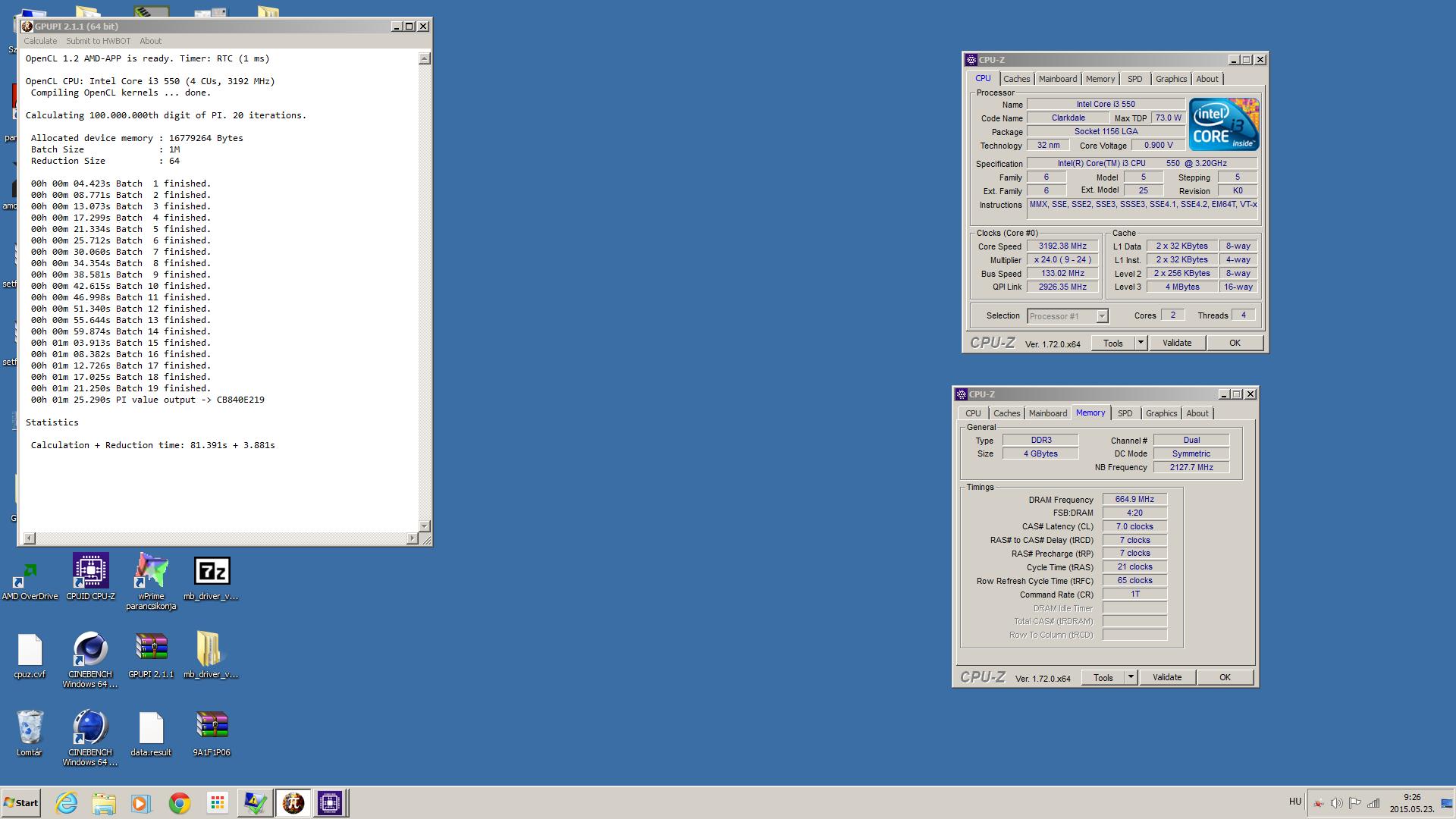Click the Core Voltage value 0.900 V
1456x819 pixels.
pyautogui.click(x=1159, y=145)
